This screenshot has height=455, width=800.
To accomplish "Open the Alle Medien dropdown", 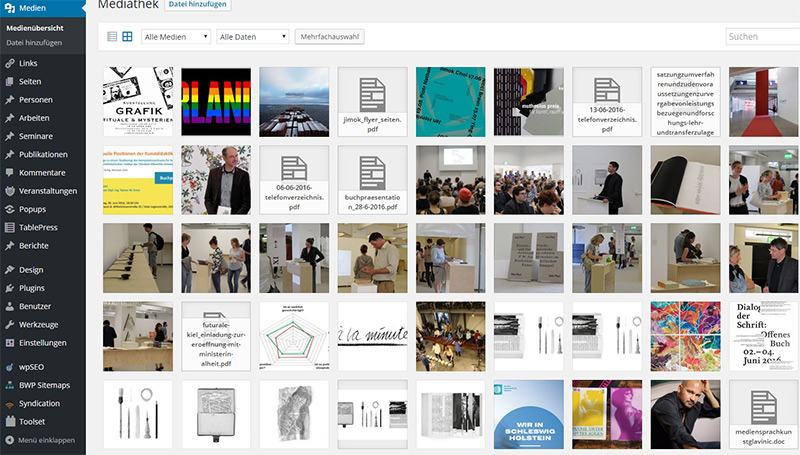I will coord(176,37).
